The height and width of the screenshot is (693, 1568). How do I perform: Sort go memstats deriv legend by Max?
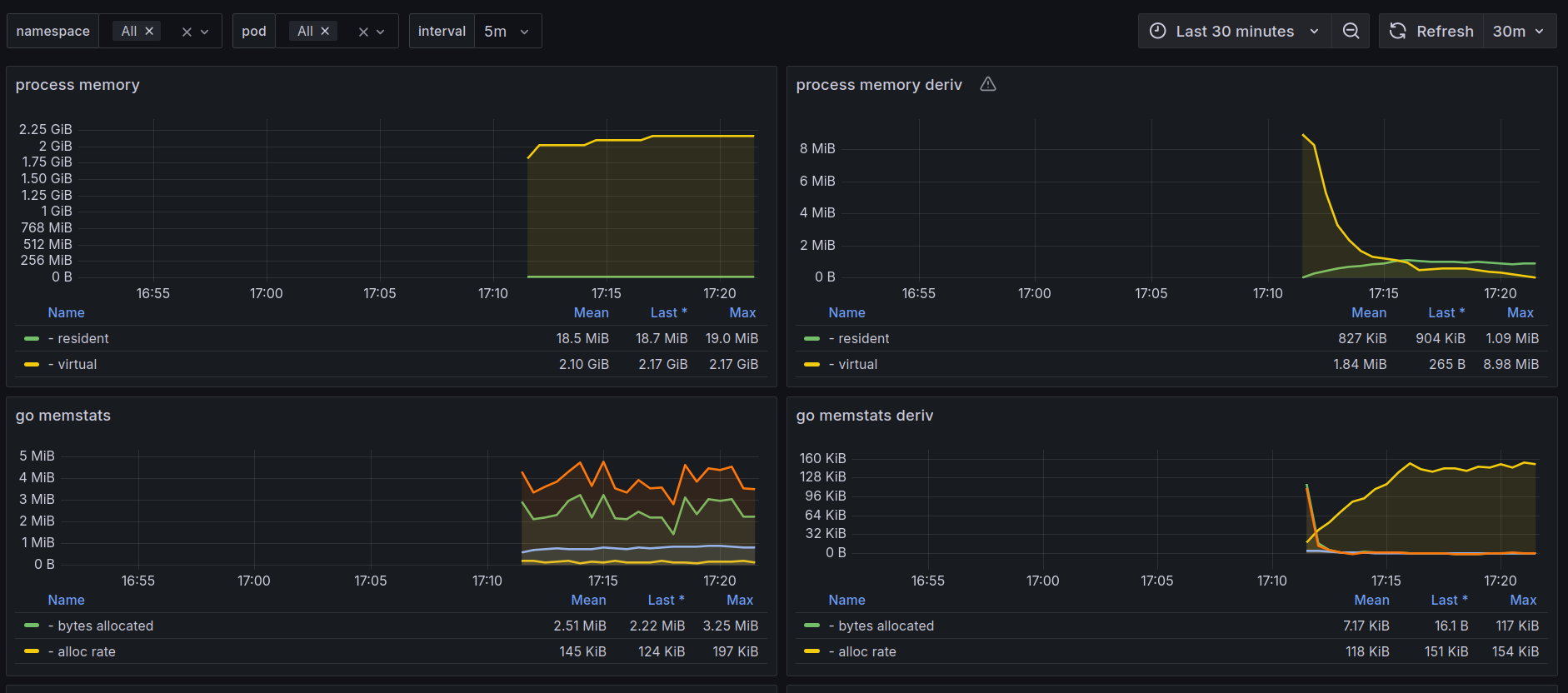[1523, 600]
